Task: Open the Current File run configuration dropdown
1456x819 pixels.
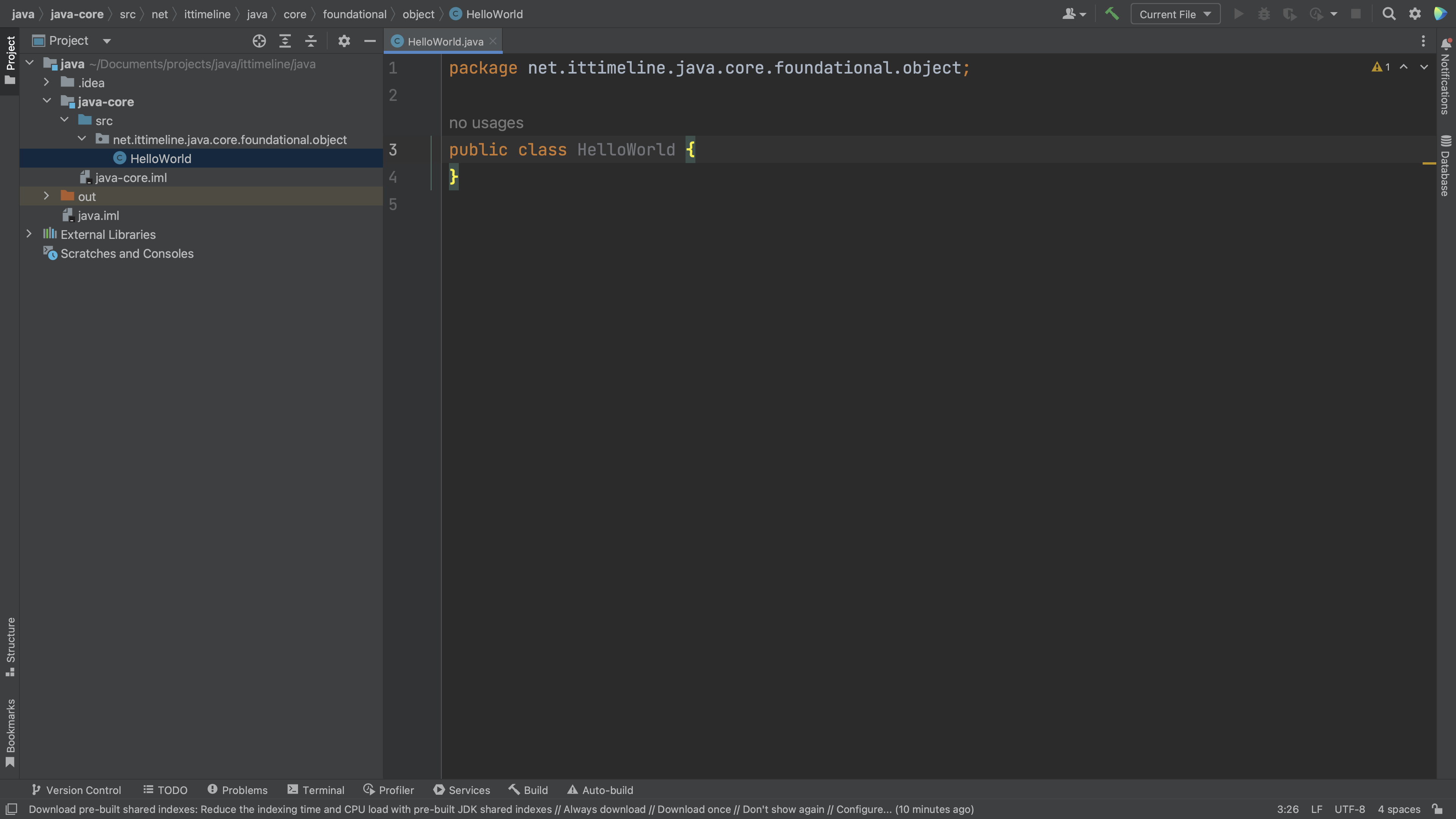Action: point(1175,14)
